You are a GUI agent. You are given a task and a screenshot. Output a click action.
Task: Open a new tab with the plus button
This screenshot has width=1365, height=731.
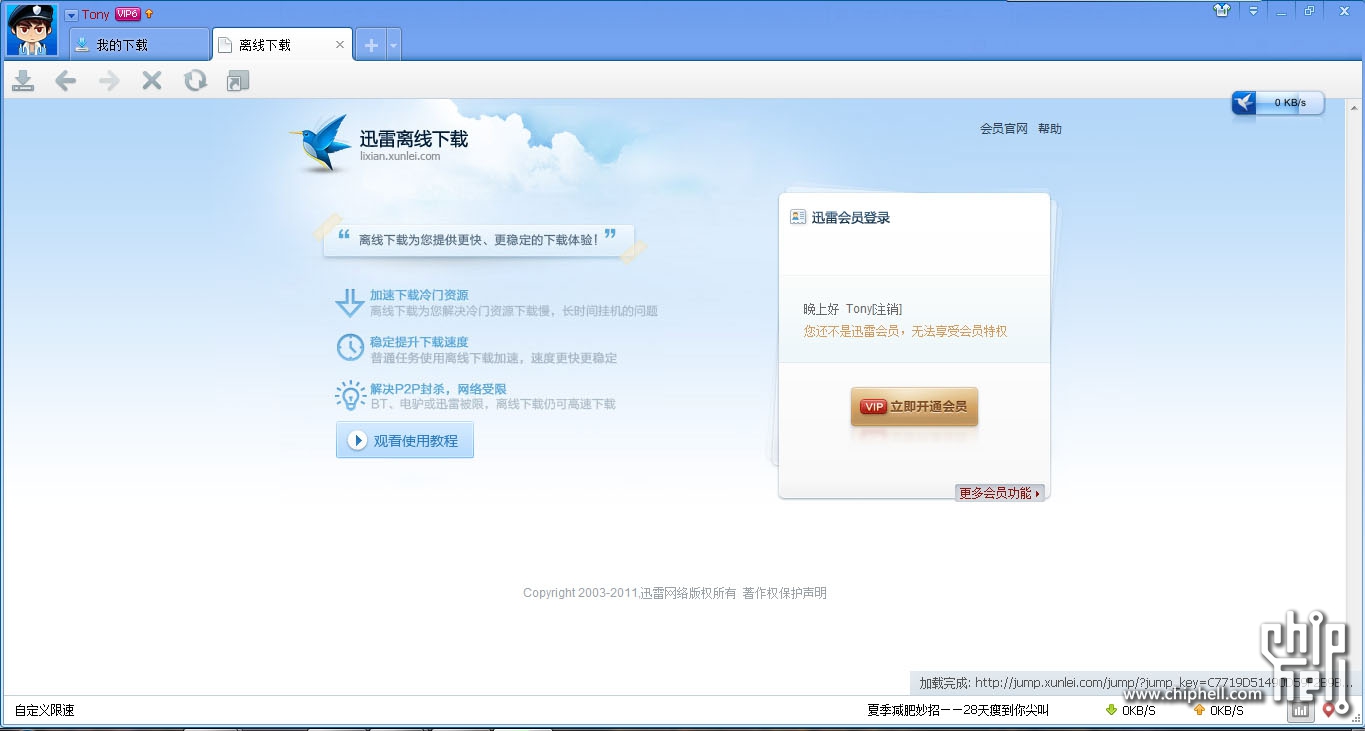(x=371, y=45)
